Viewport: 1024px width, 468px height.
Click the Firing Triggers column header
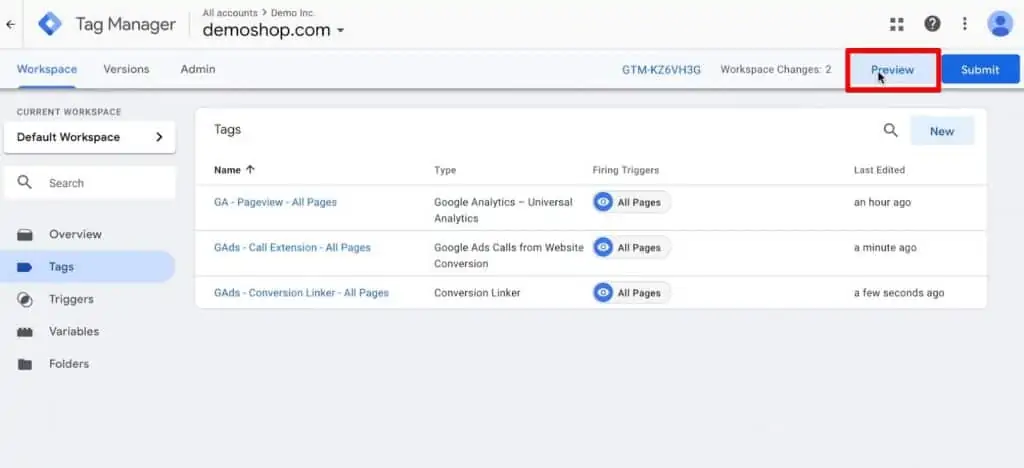coord(626,170)
